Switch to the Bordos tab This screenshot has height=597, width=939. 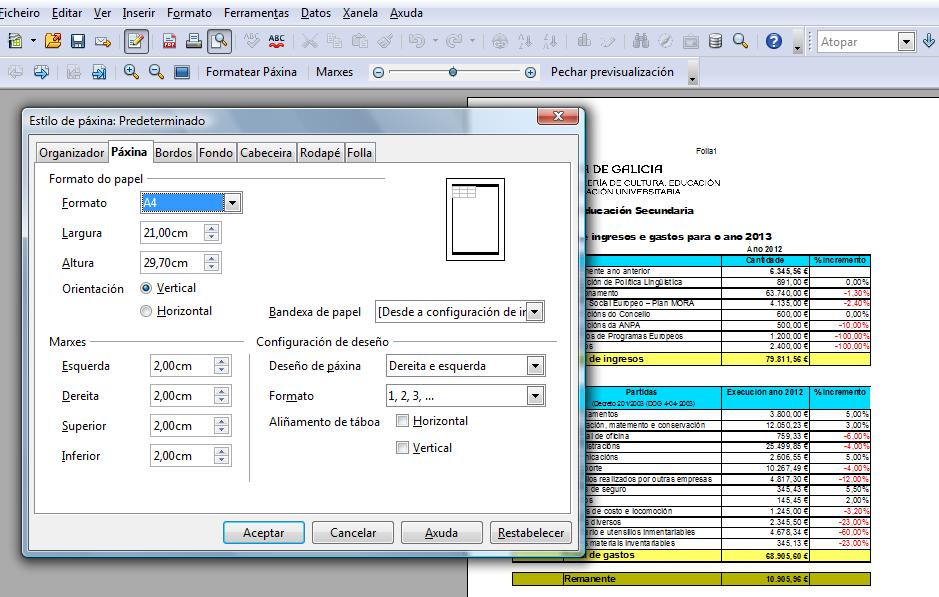[x=174, y=153]
